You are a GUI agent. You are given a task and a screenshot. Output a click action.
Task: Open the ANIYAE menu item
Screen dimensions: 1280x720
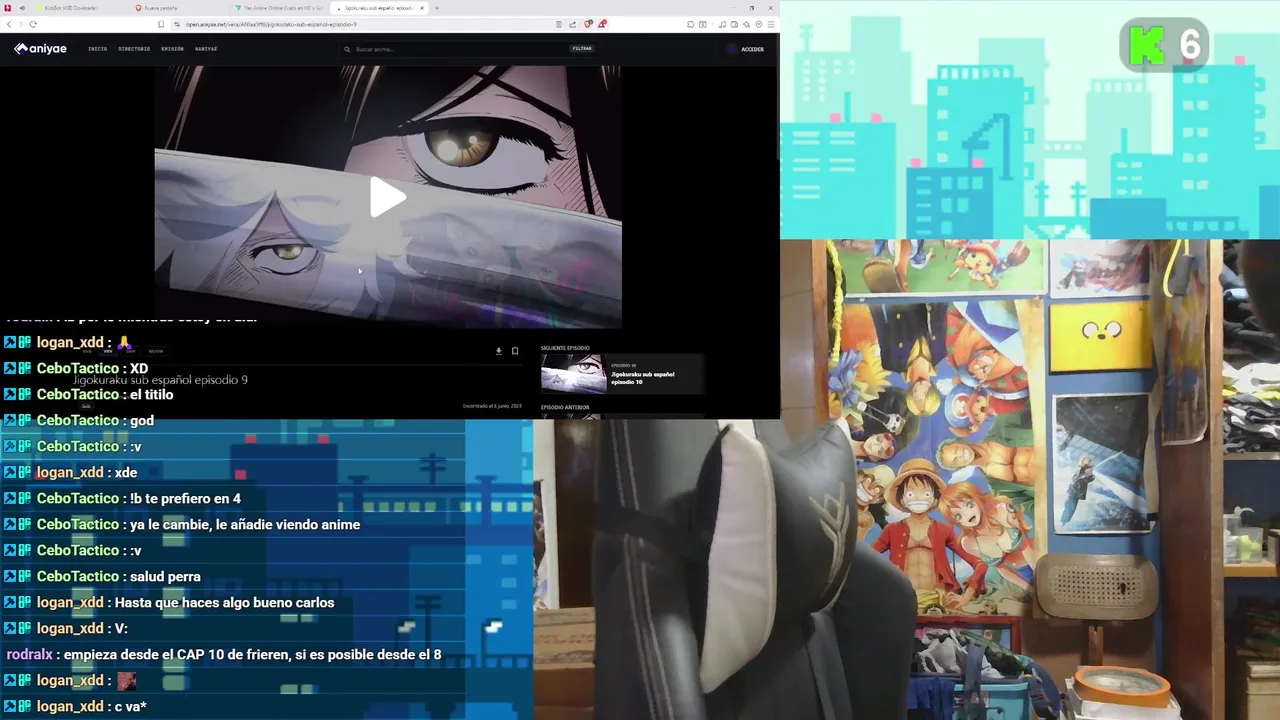206,48
